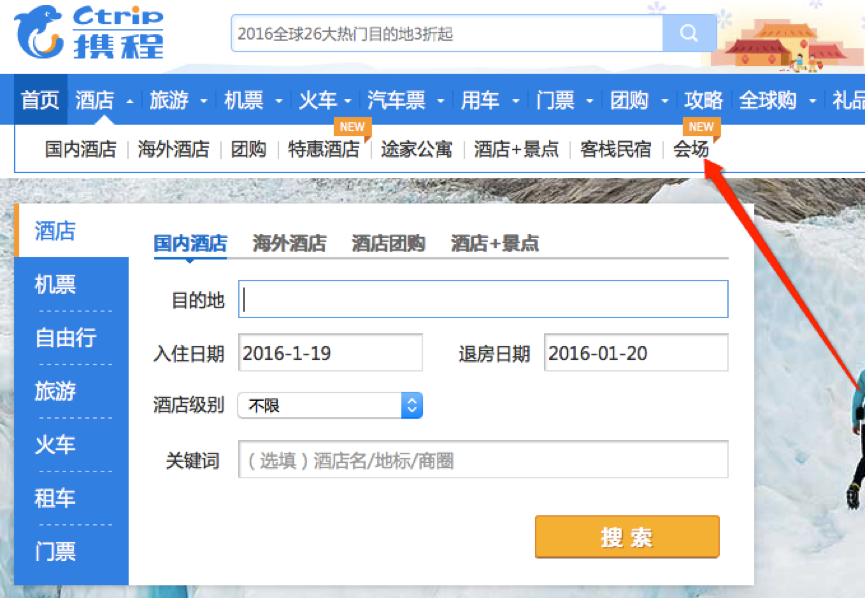Open the 特惠酒店 sub-navigation link
The width and height of the screenshot is (865, 598).
(324, 150)
